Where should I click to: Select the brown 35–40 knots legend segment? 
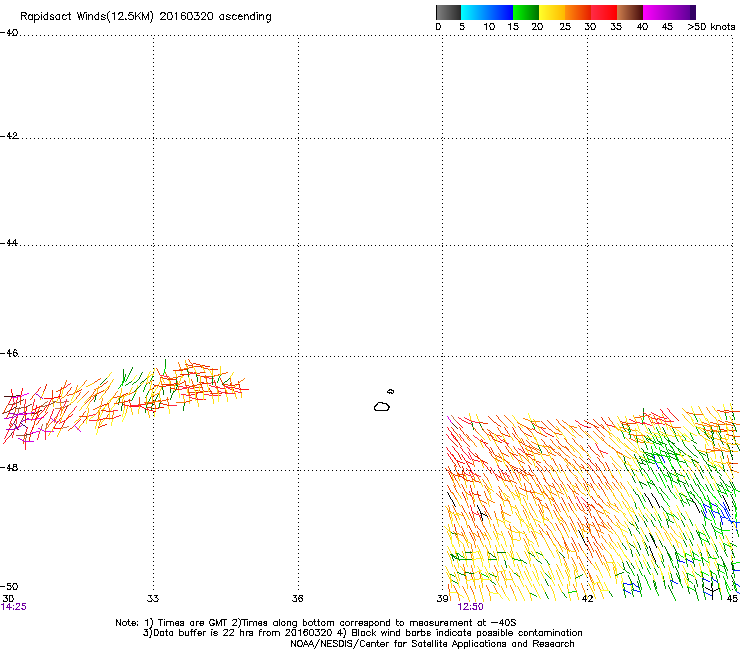(630, 12)
